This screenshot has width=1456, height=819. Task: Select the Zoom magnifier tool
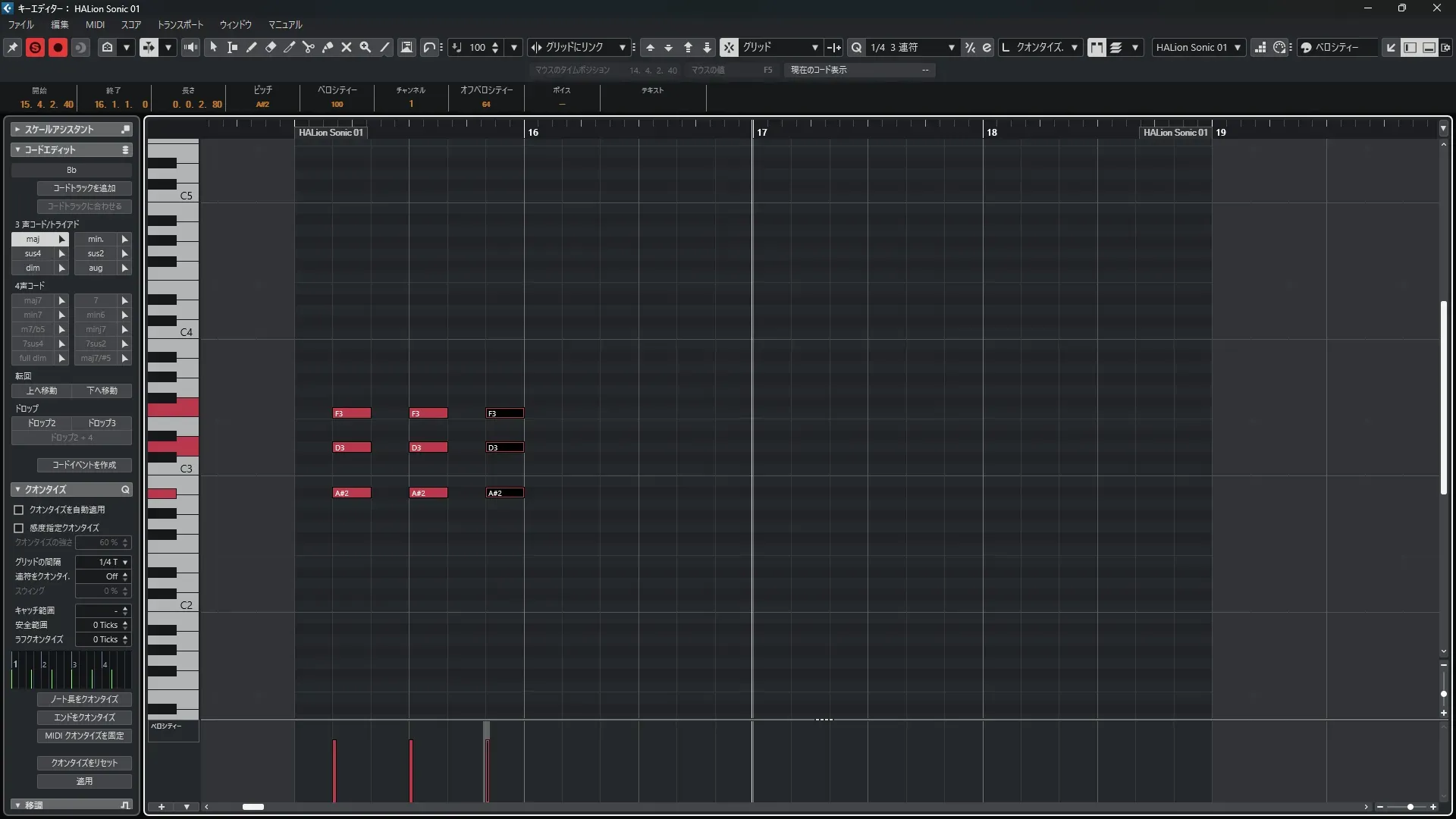pyautogui.click(x=366, y=47)
